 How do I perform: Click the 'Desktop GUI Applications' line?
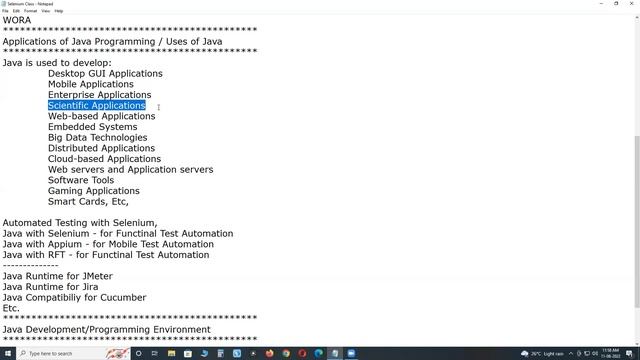point(105,73)
